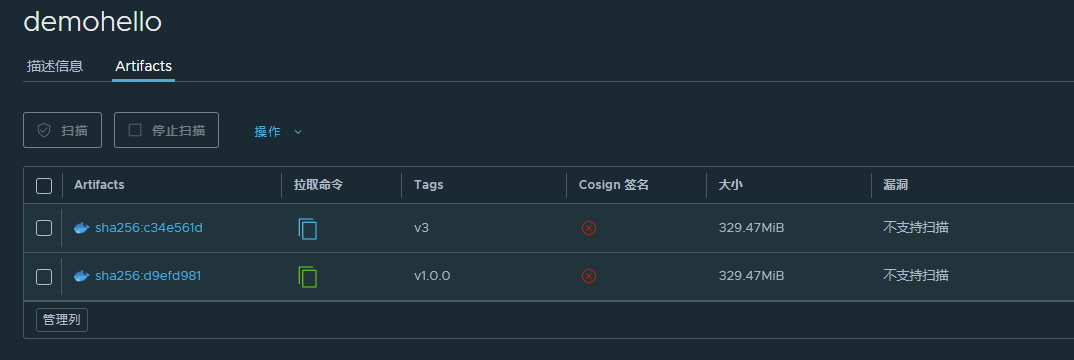Open the 操作 actions dropdown
The width and height of the screenshot is (1074, 360).
coord(278,131)
